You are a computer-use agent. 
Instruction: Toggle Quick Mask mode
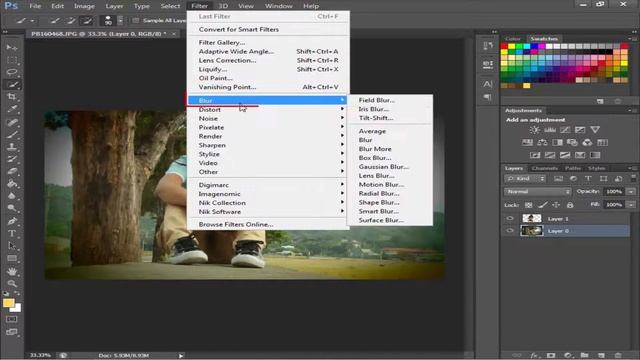(12, 319)
